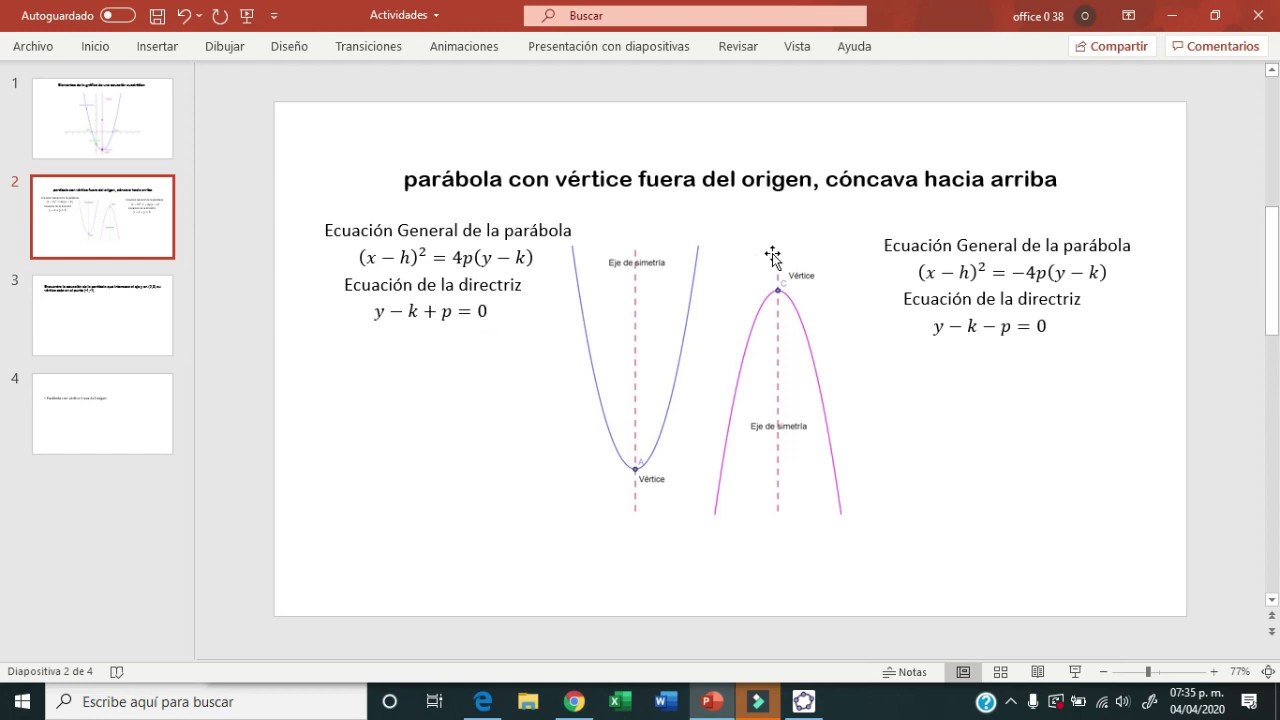The height and width of the screenshot is (720, 1280).
Task: Click Diapositiva 2 de 4 status text
Action: pos(50,672)
